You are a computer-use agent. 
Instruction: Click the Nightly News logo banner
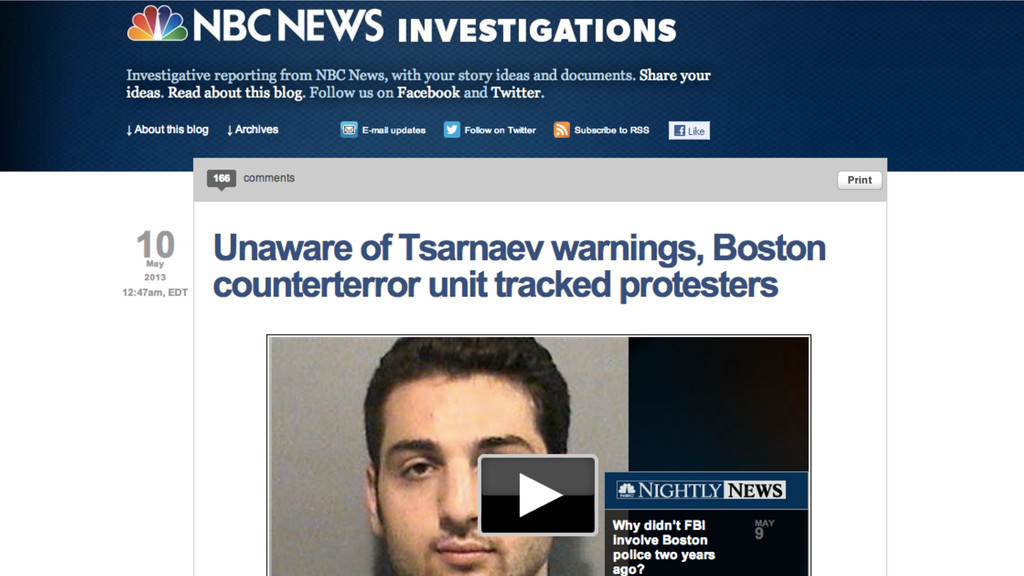point(706,490)
